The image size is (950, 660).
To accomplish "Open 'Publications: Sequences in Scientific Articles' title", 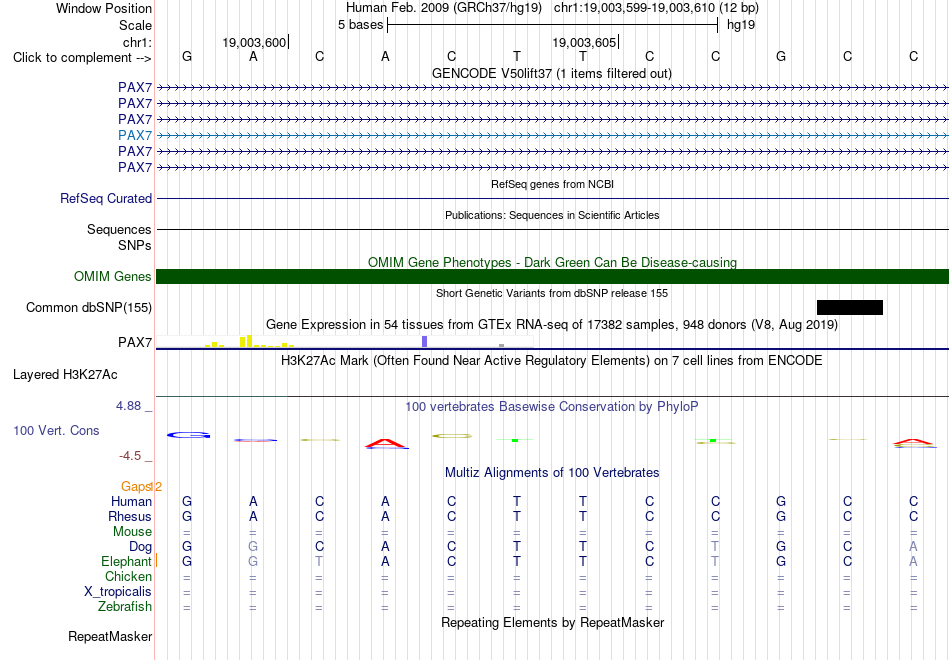I will [x=552, y=215].
